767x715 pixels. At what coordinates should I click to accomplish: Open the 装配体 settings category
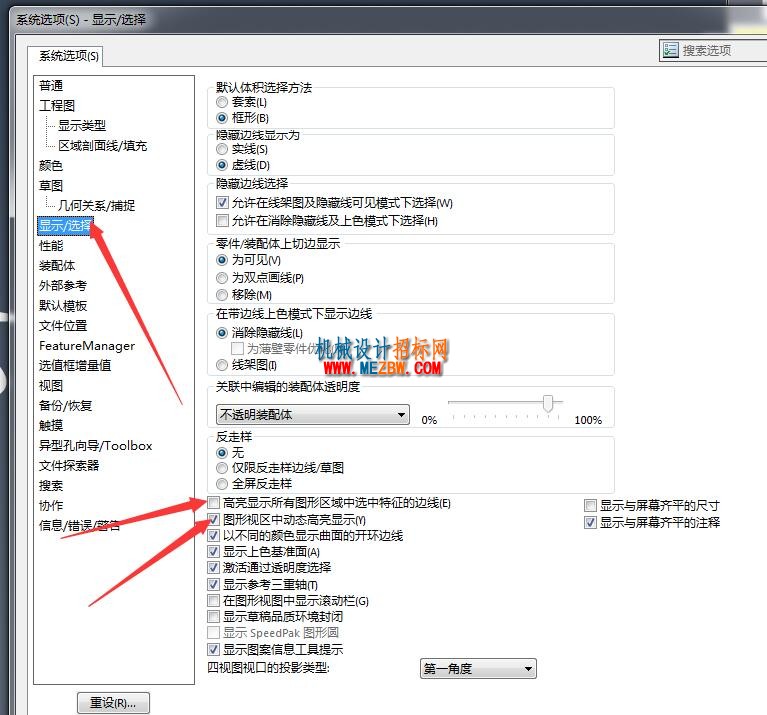(57, 266)
